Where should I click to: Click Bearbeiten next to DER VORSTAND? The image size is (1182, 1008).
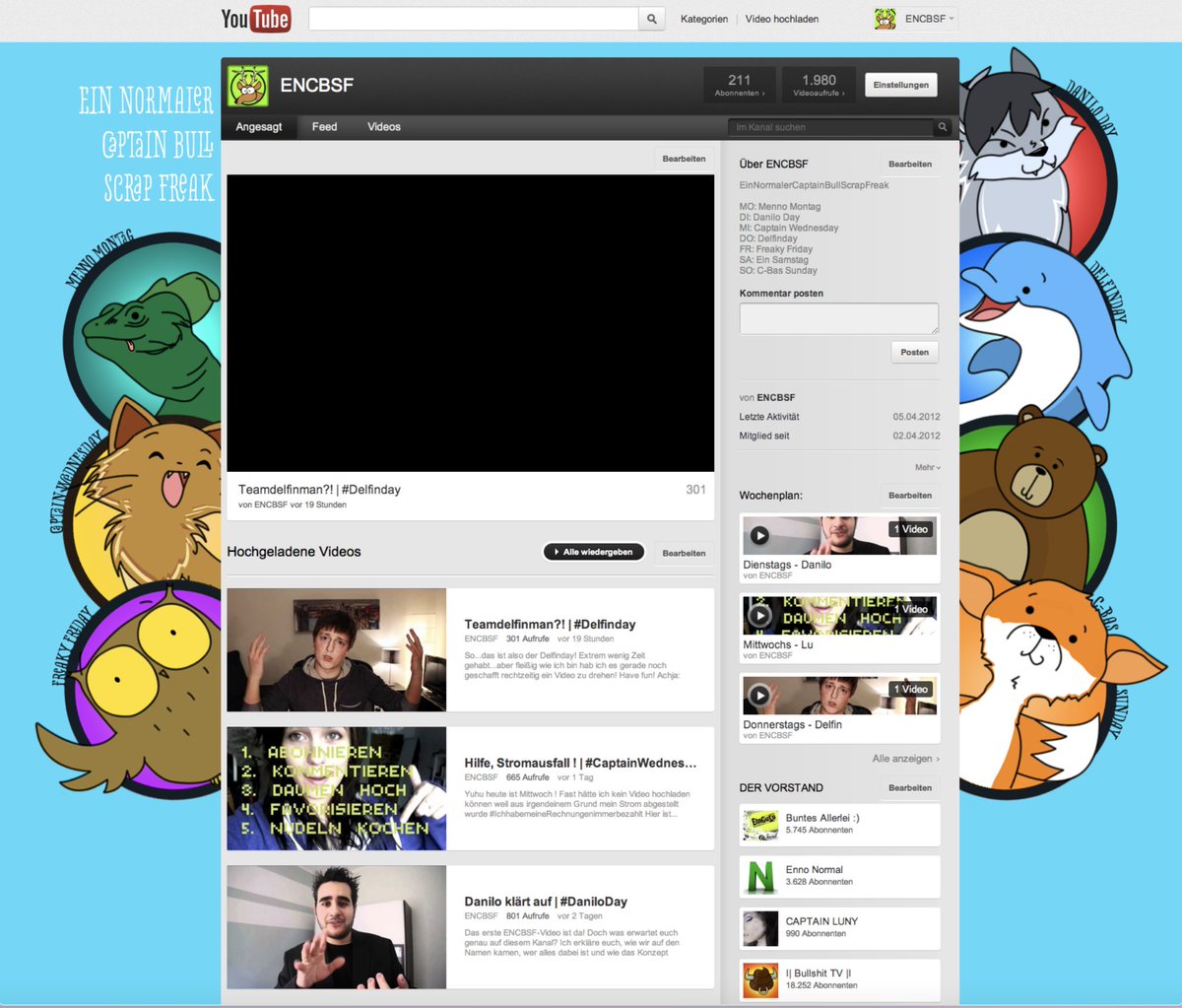tap(910, 788)
